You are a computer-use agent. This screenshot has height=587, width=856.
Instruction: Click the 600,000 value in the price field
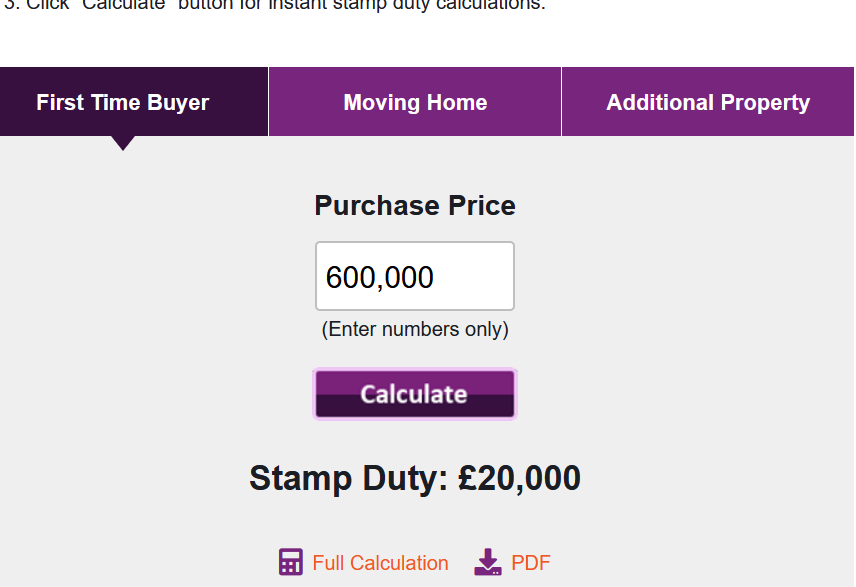[380, 277]
